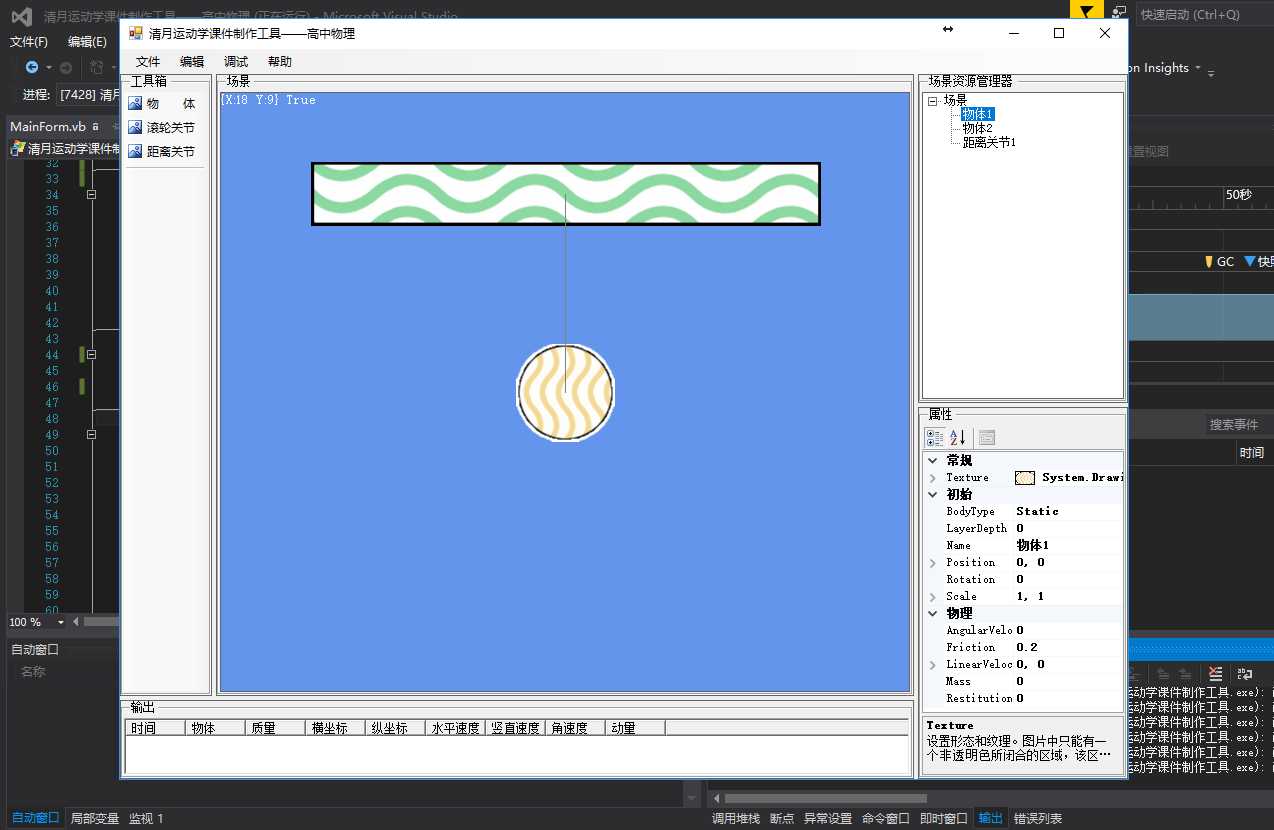The image size is (1274, 830).
Task: Switch to 调用堆栈 tab
Action: (736, 818)
